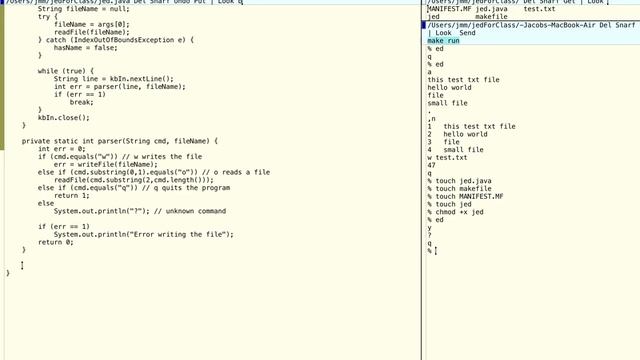This screenshot has height=360, width=640.
Task: Click the last '%' prompt in the terminal
Action: pos(429,251)
